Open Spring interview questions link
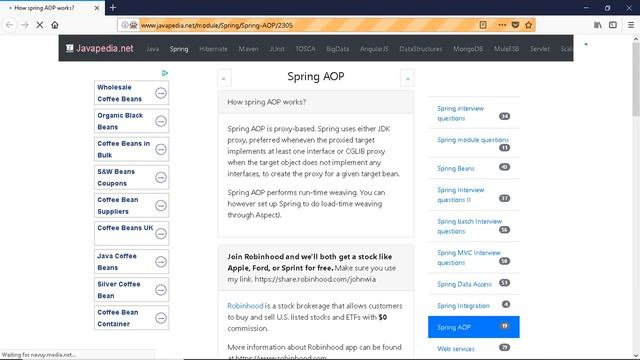640x360 pixels. tap(460, 113)
